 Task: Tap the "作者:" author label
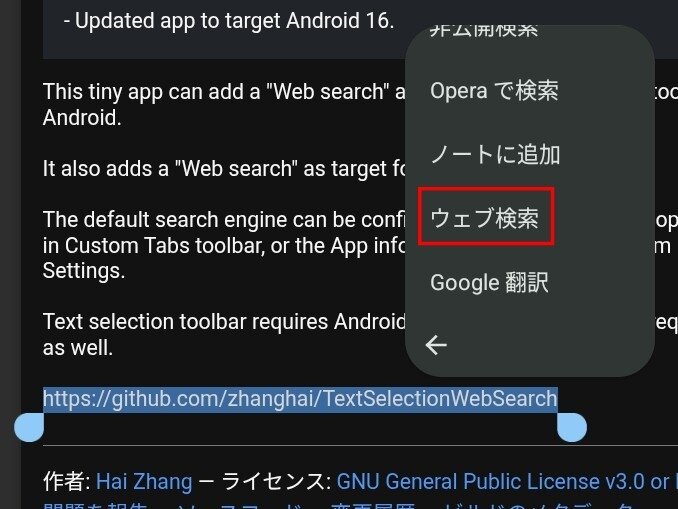(x=67, y=481)
